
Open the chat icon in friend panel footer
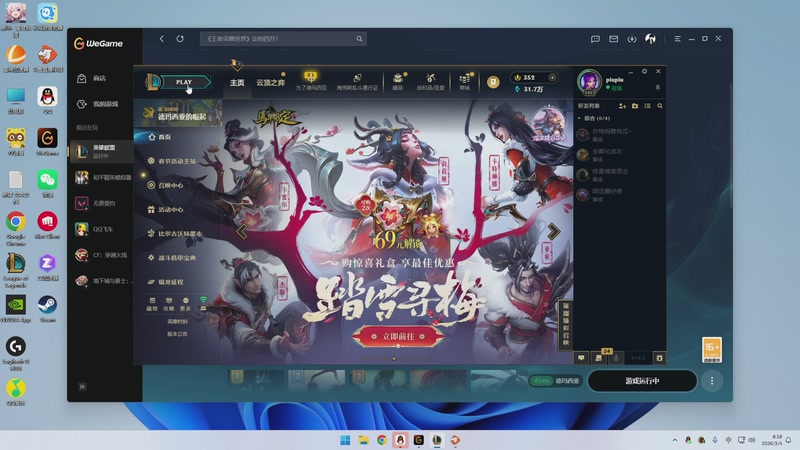(x=581, y=358)
